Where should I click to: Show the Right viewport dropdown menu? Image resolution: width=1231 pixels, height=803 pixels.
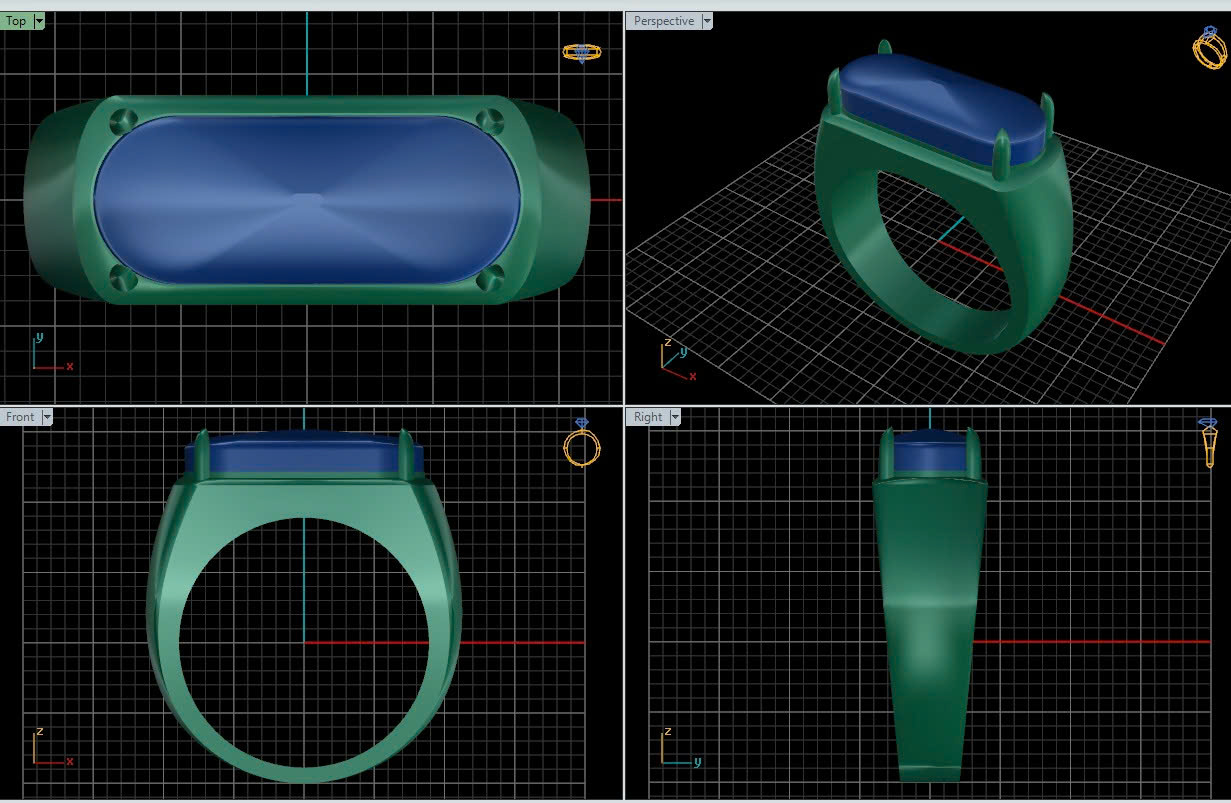pyautogui.click(x=675, y=417)
